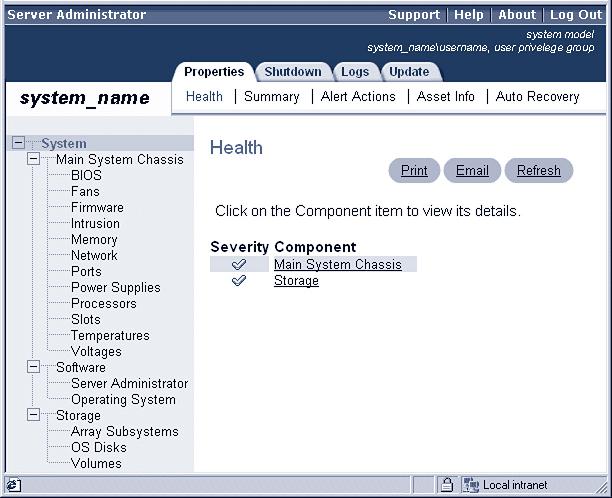The width and height of the screenshot is (612, 498).
Task: Collapse the Storage tree node
Action: tap(33, 415)
